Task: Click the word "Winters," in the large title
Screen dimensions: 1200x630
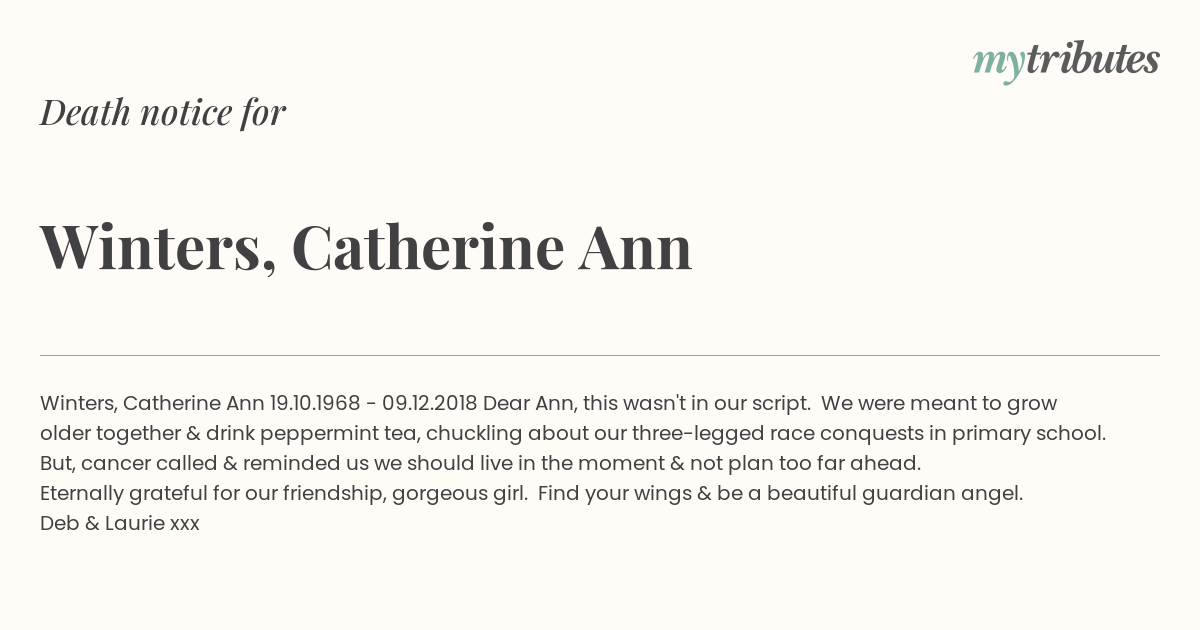Action: click(x=158, y=247)
